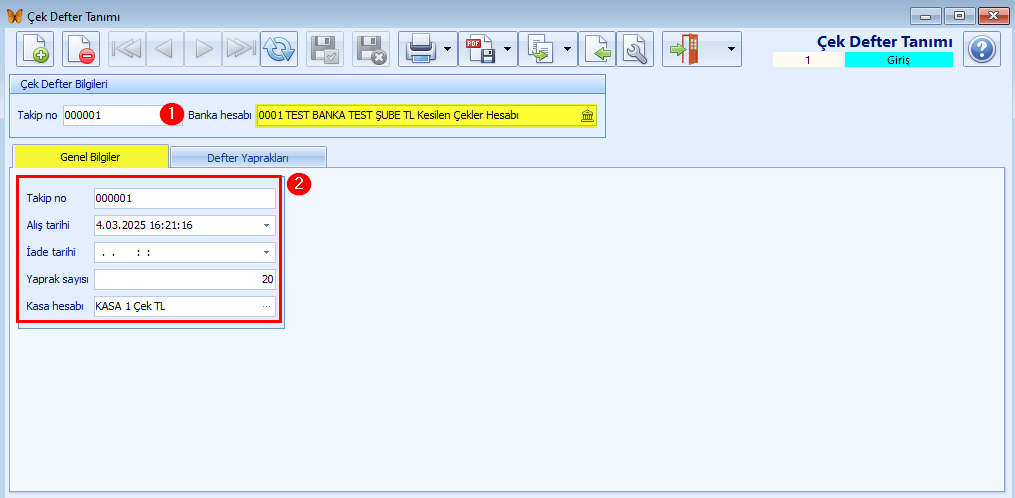This screenshot has height=498, width=1015.
Task: Open the Alış tarihi date dropdown arrow
Action: tap(266, 225)
